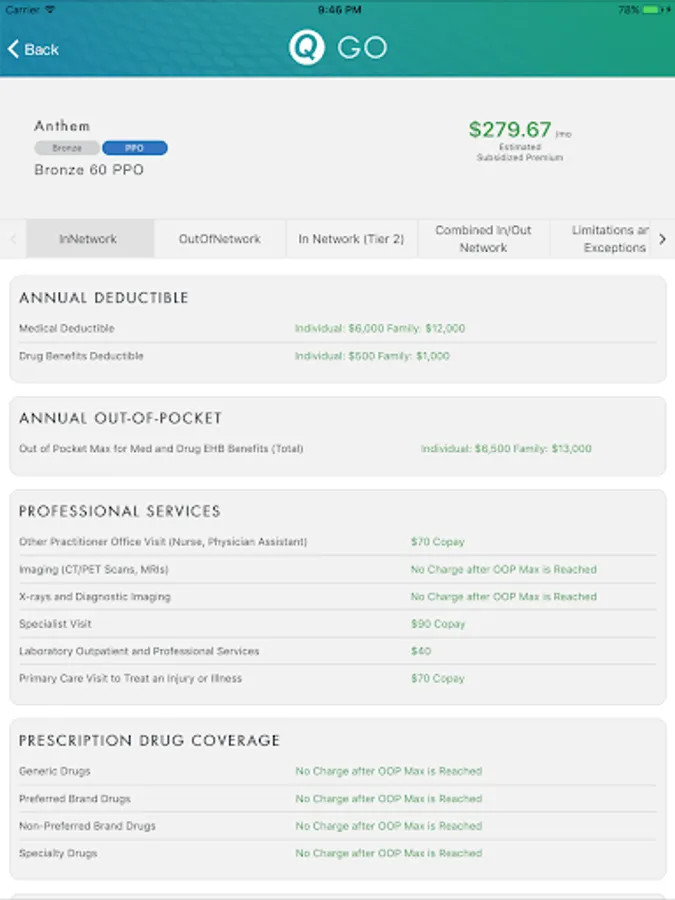Tap the Bronze tier badge

click(x=67, y=148)
